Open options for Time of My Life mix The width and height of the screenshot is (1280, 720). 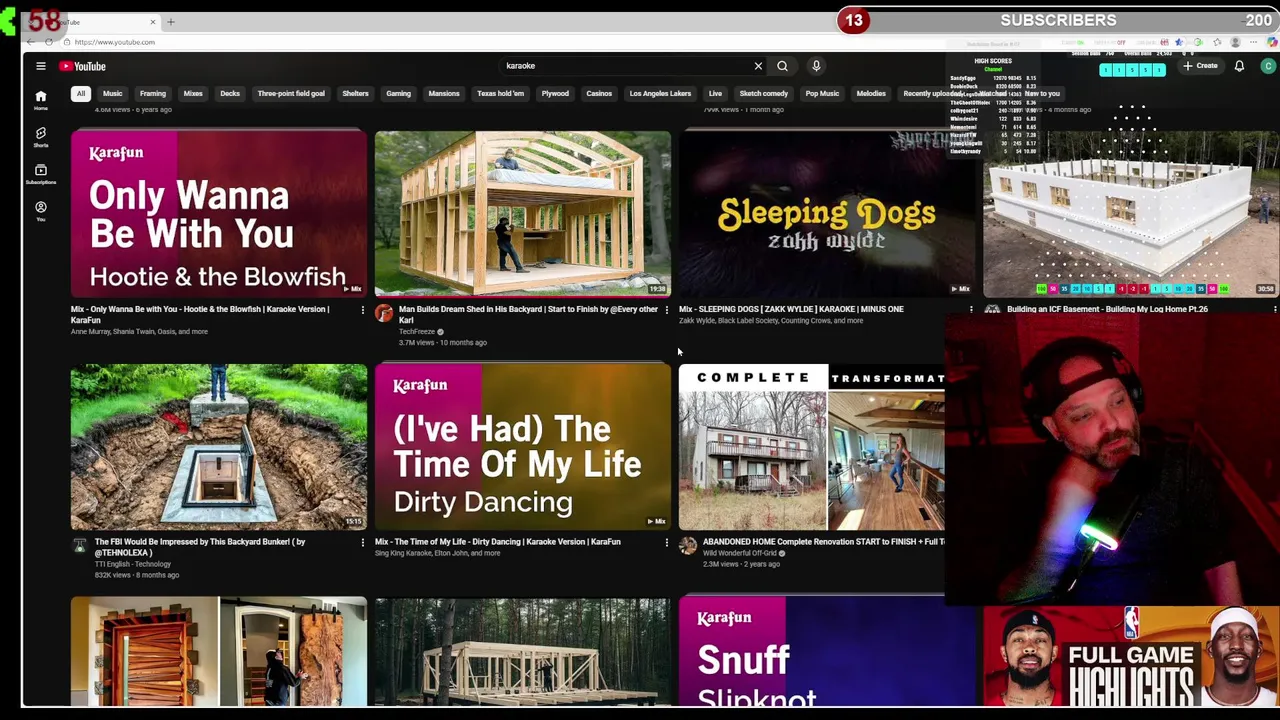(667, 542)
